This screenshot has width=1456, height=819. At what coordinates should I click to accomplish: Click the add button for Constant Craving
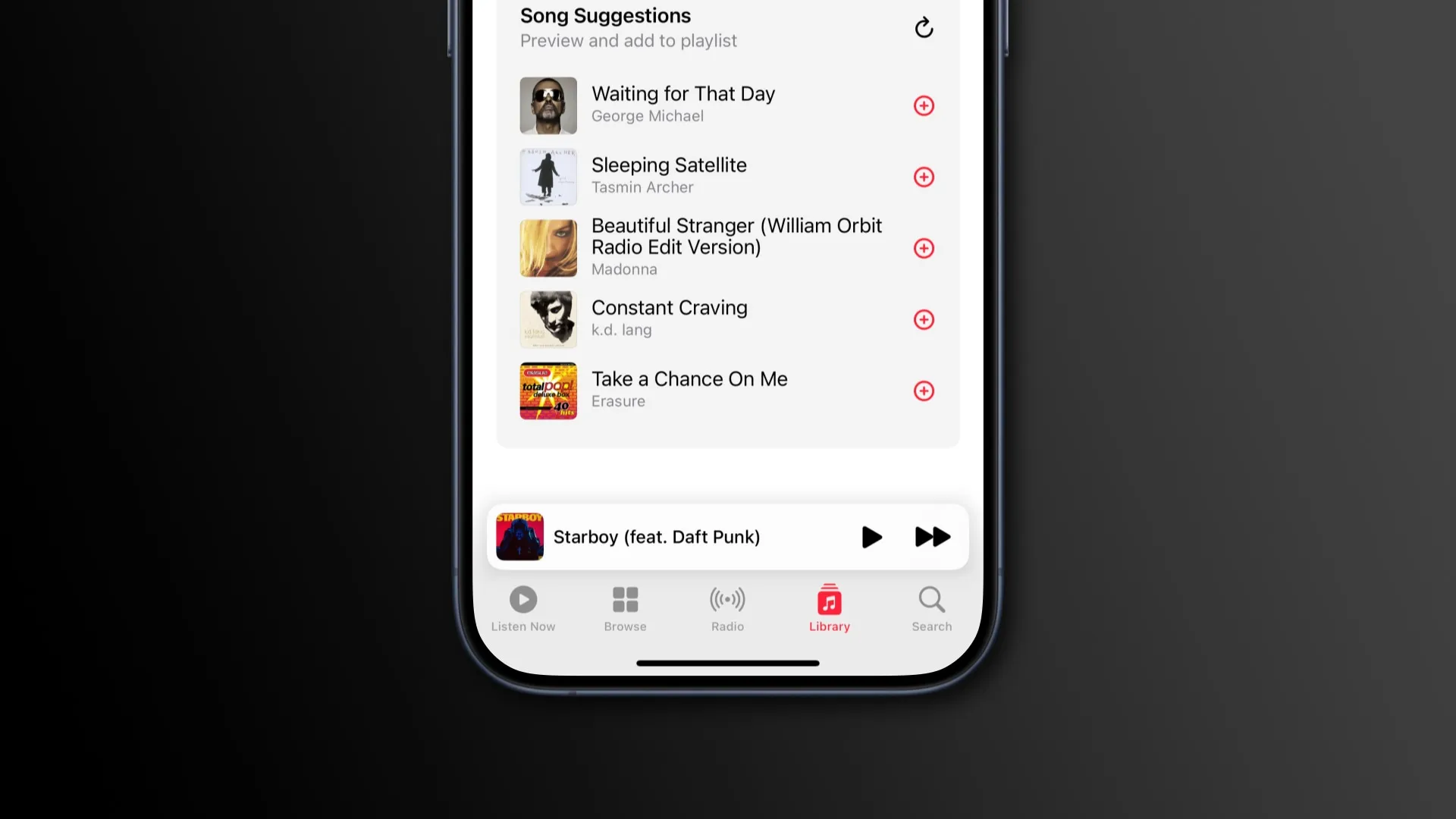[x=922, y=319]
